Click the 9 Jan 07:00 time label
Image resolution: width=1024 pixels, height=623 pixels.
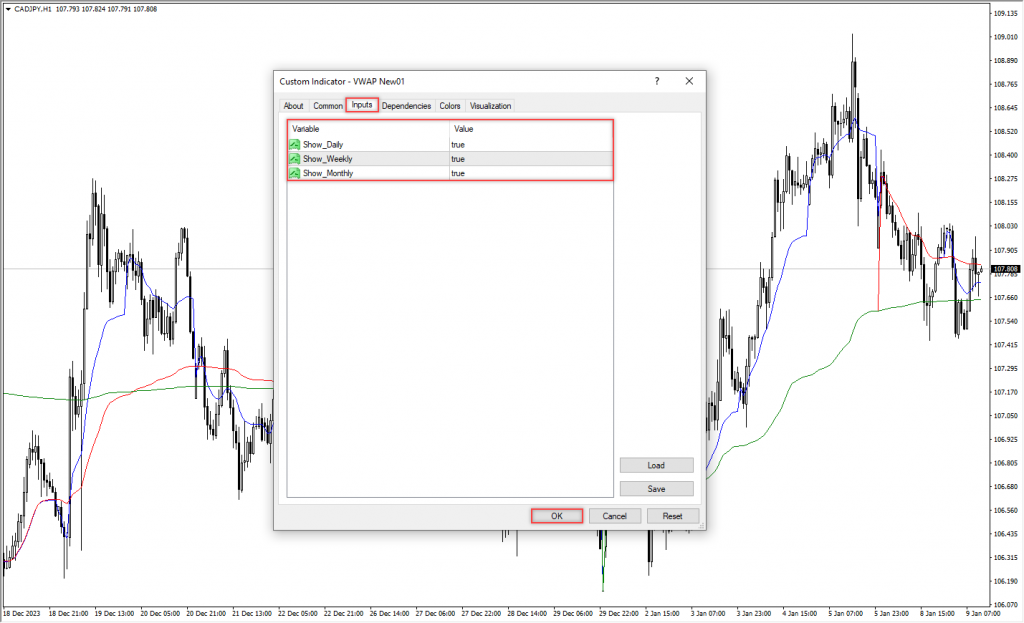984,613
